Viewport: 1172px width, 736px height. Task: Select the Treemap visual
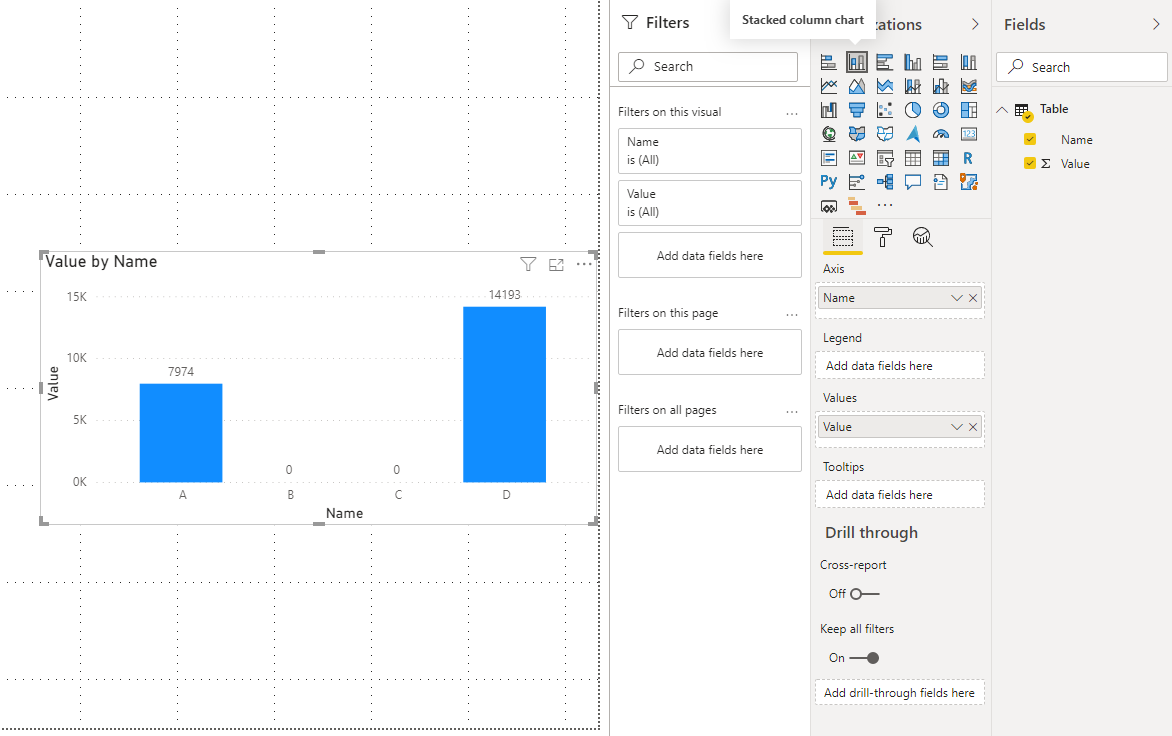point(969,110)
